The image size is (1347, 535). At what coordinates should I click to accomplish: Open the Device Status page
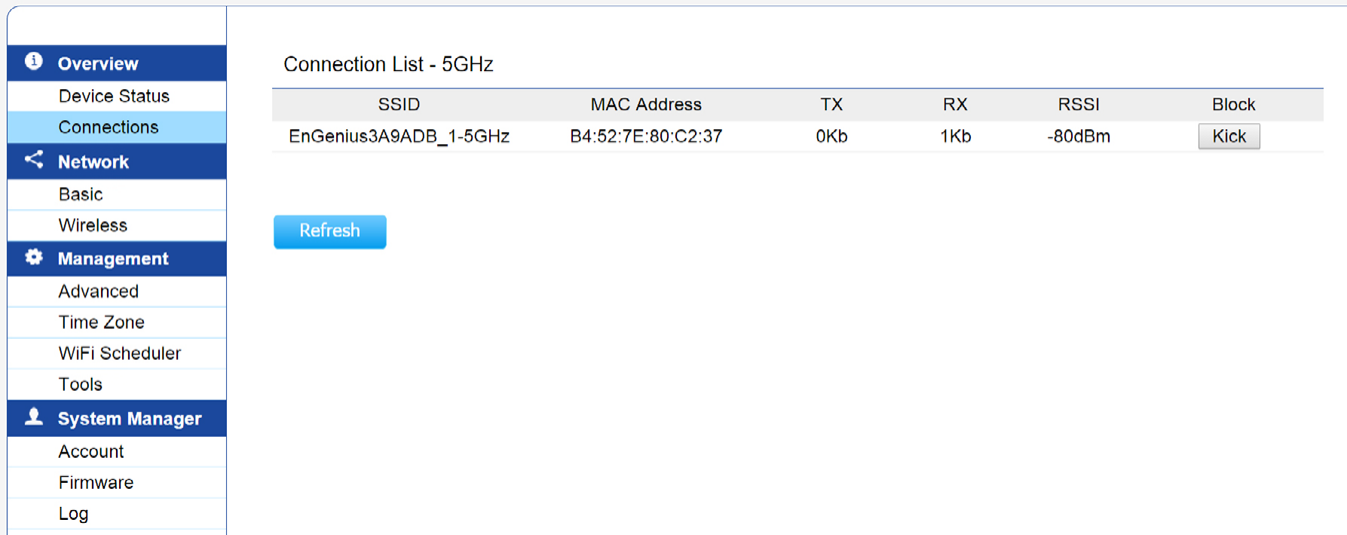point(114,96)
